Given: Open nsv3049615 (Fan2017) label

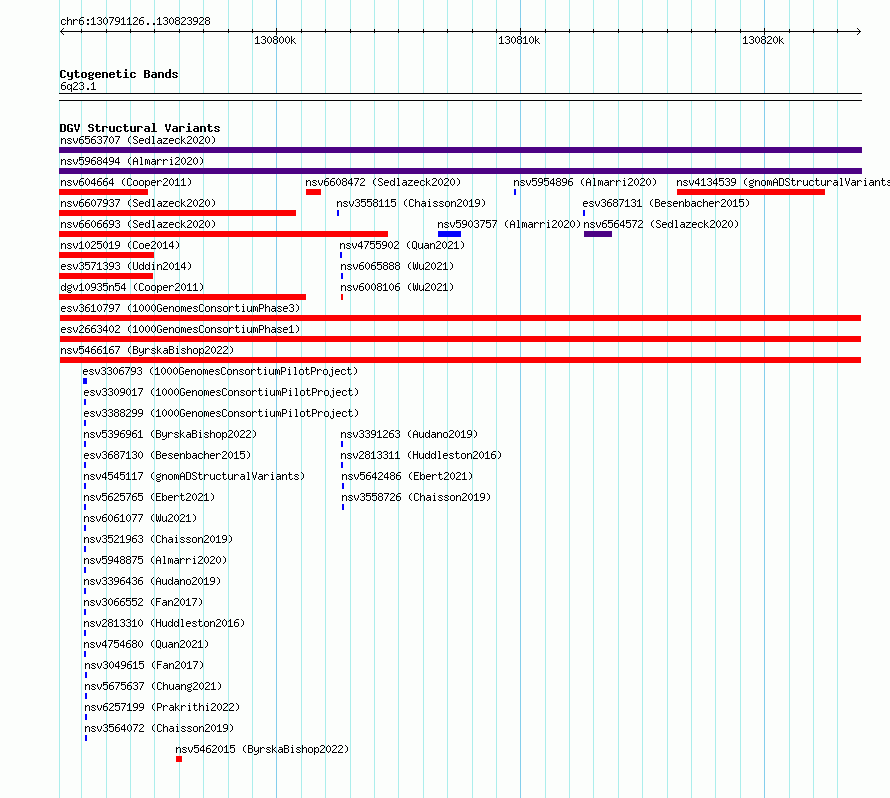Looking at the screenshot, I should 144,665.
